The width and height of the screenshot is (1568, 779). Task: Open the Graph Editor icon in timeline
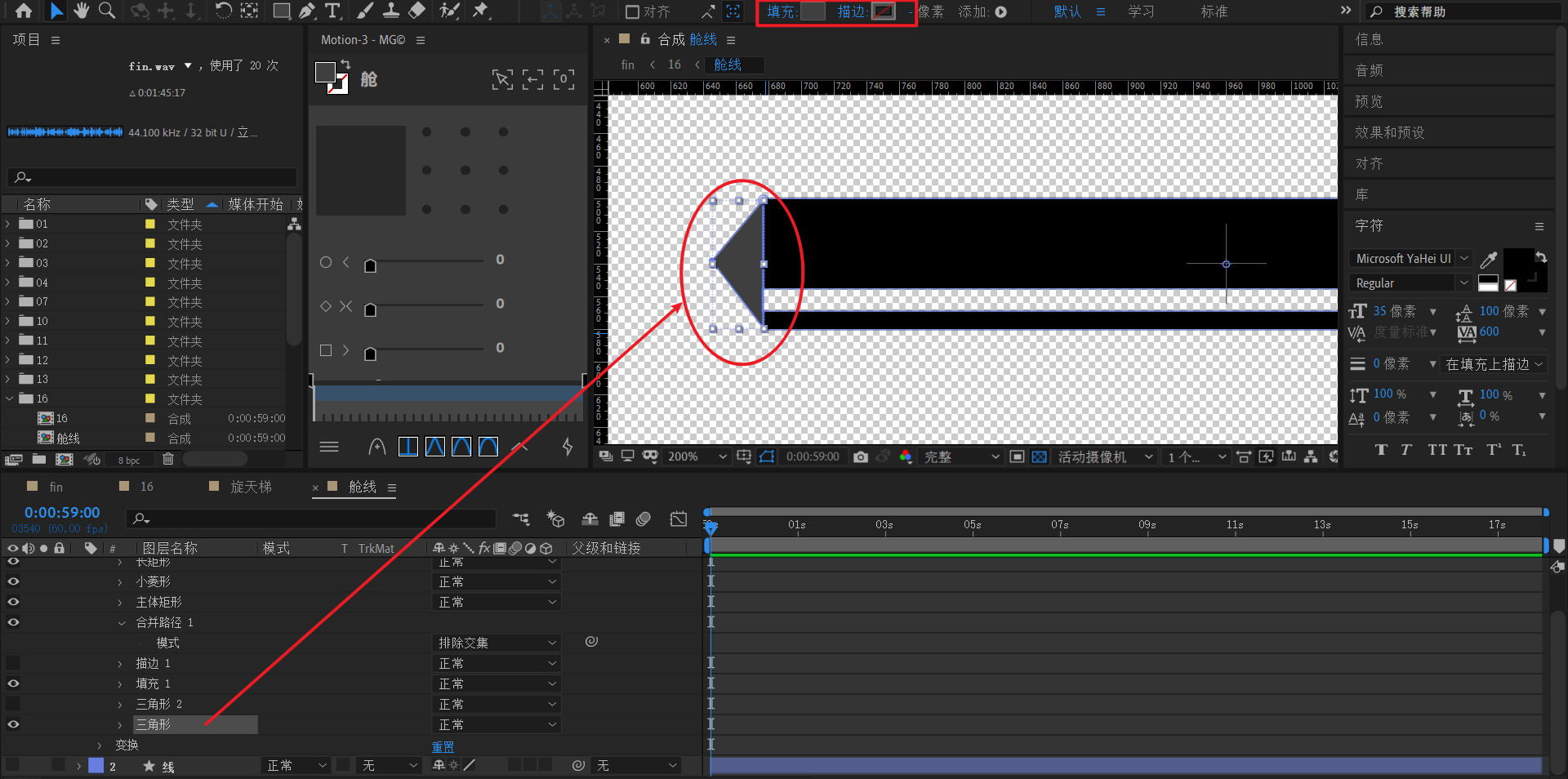679,519
